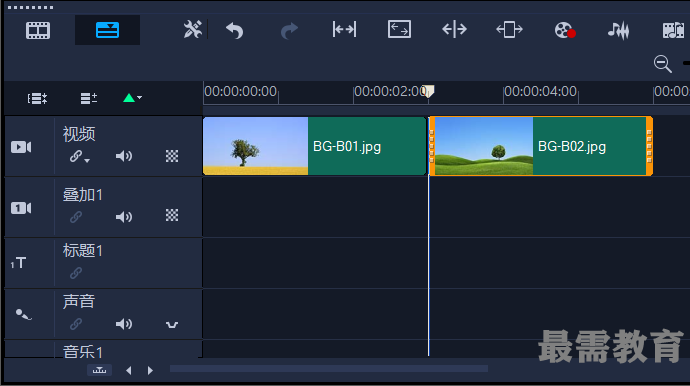Zoom out the timeline
Image resolution: width=690 pixels, height=386 pixels.
662,64
